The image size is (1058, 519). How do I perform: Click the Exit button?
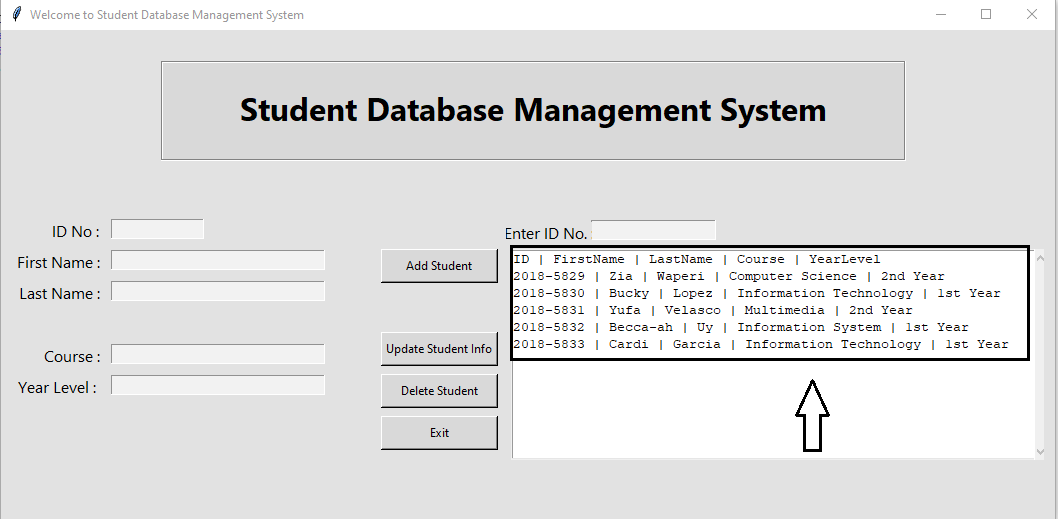tap(439, 433)
